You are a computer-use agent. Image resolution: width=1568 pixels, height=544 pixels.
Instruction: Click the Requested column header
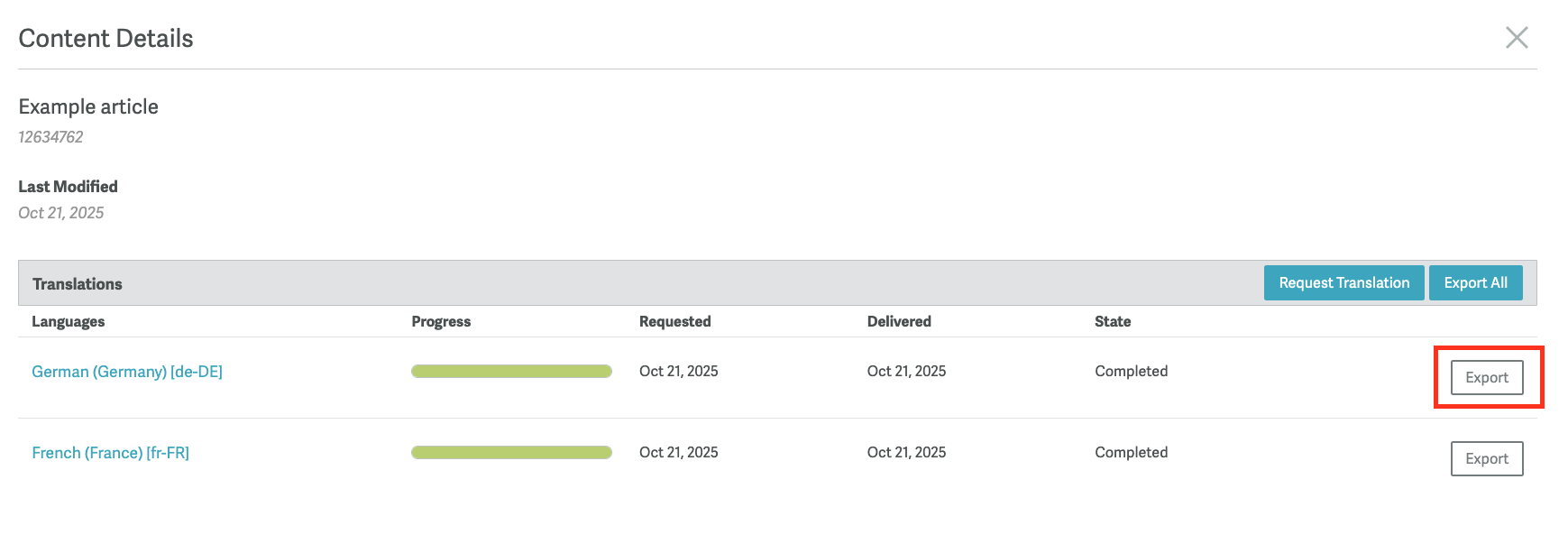[x=674, y=322]
